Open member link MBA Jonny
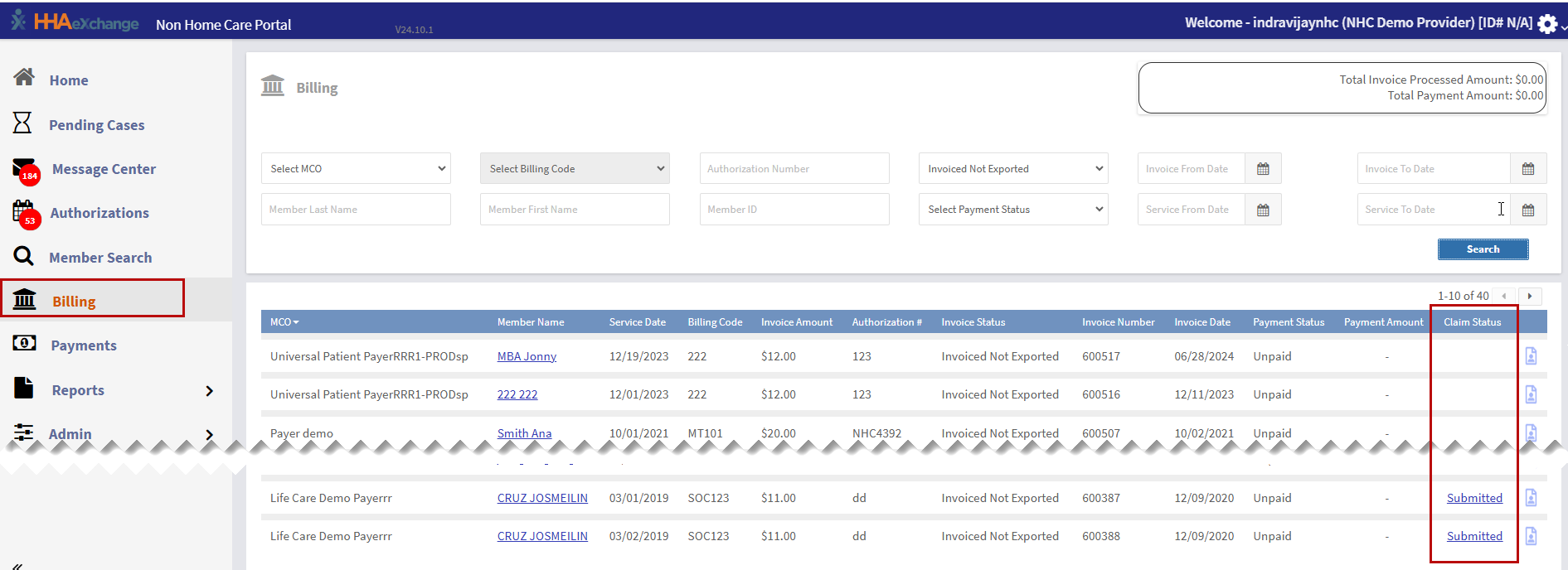 click(x=527, y=356)
